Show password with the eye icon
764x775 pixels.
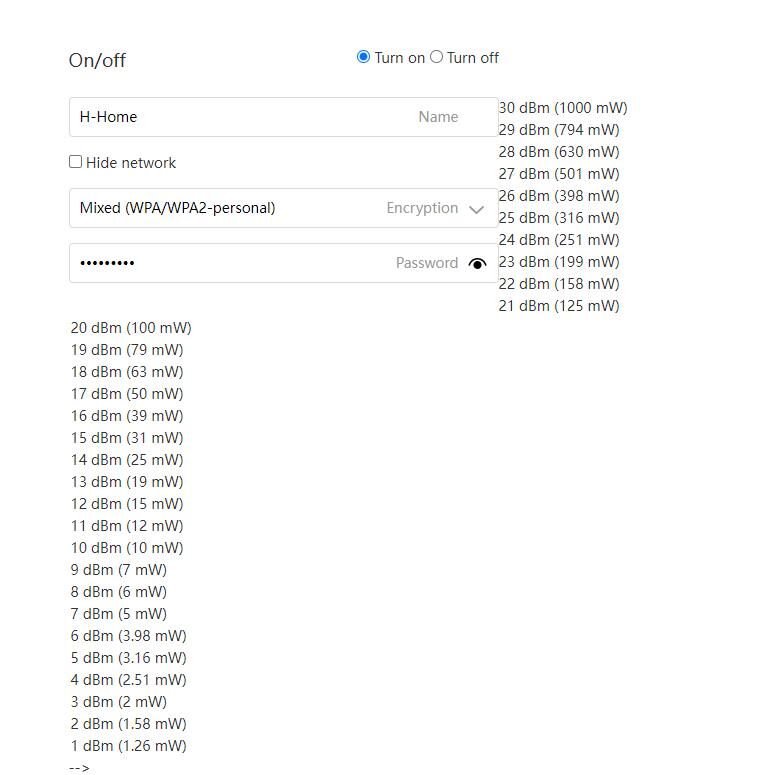coord(477,263)
